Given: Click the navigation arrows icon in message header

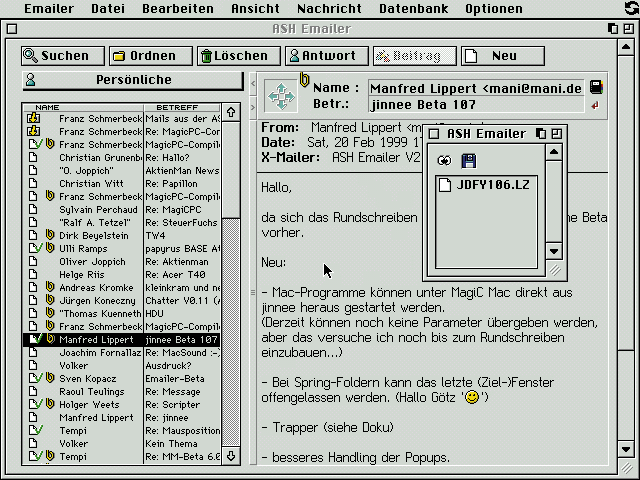Looking at the screenshot, I should click(281, 96).
